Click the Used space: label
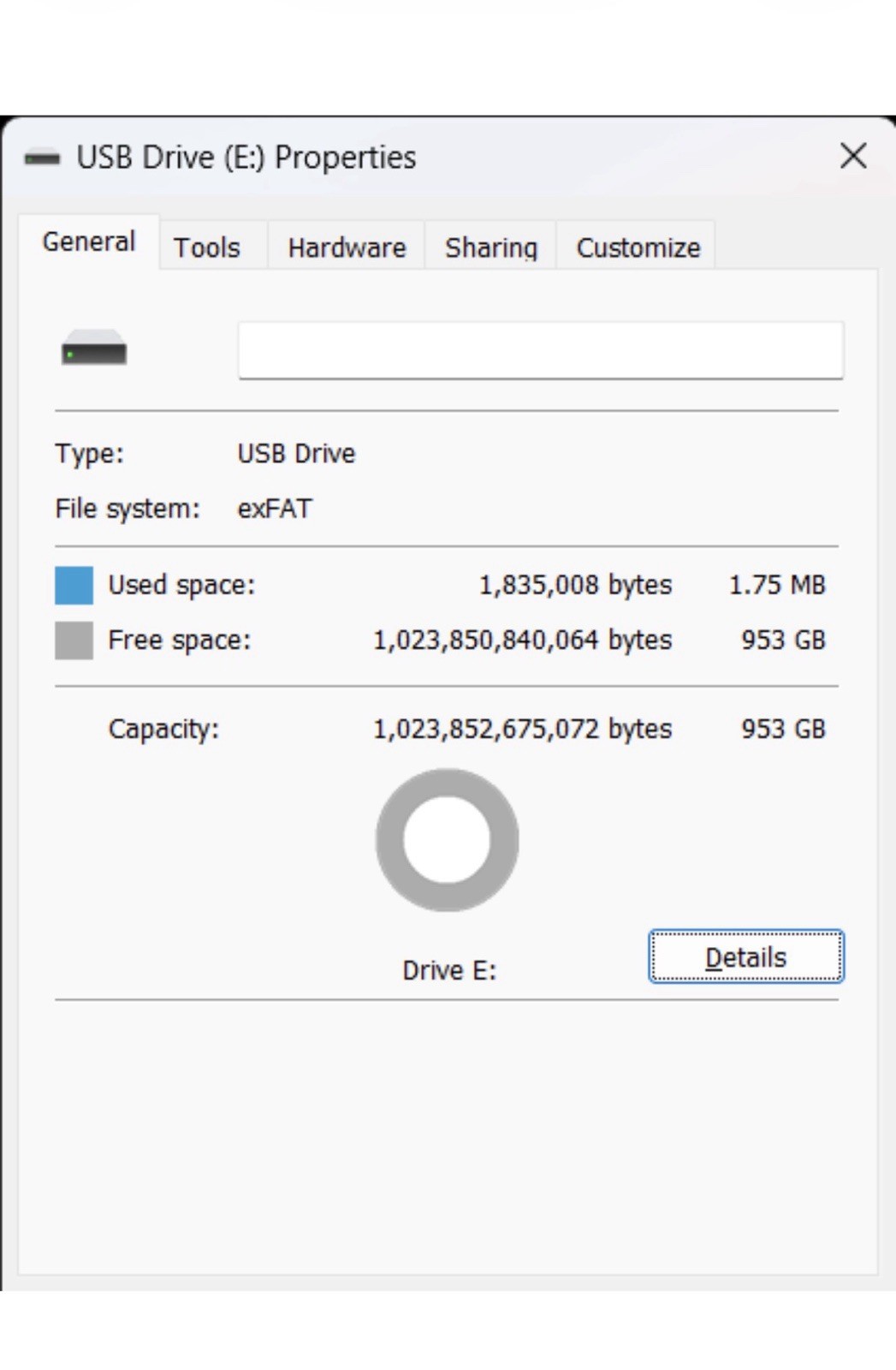The width and height of the screenshot is (896, 1370). click(181, 585)
